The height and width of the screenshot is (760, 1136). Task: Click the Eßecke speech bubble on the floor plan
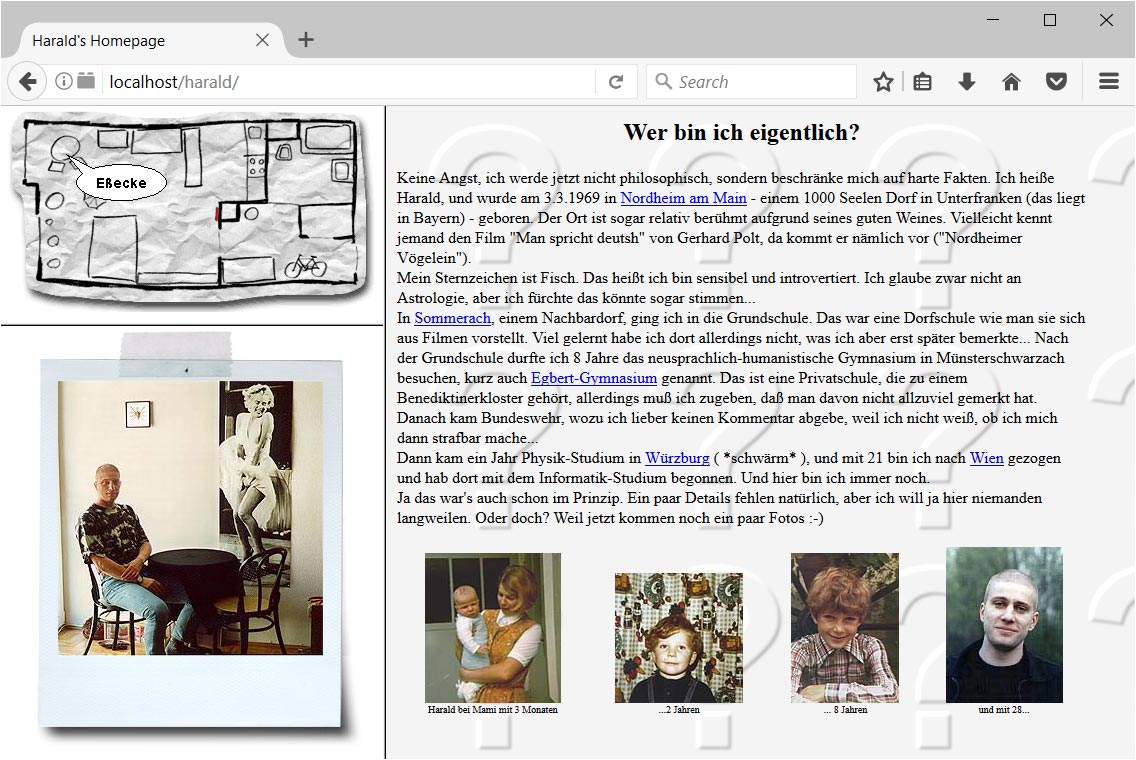(x=121, y=183)
